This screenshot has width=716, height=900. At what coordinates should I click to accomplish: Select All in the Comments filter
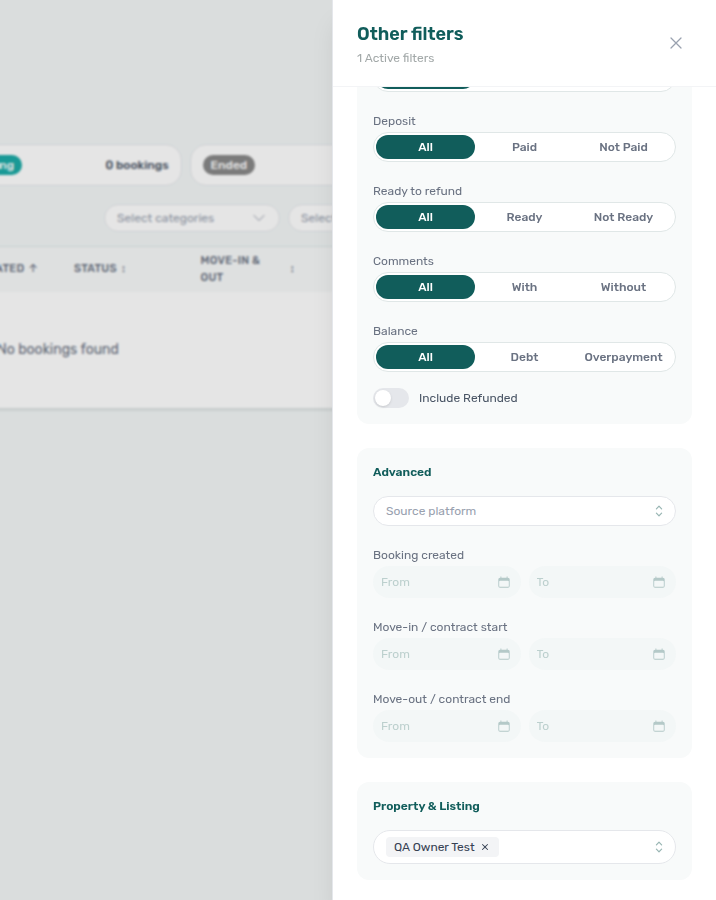(x=425, y=287)
